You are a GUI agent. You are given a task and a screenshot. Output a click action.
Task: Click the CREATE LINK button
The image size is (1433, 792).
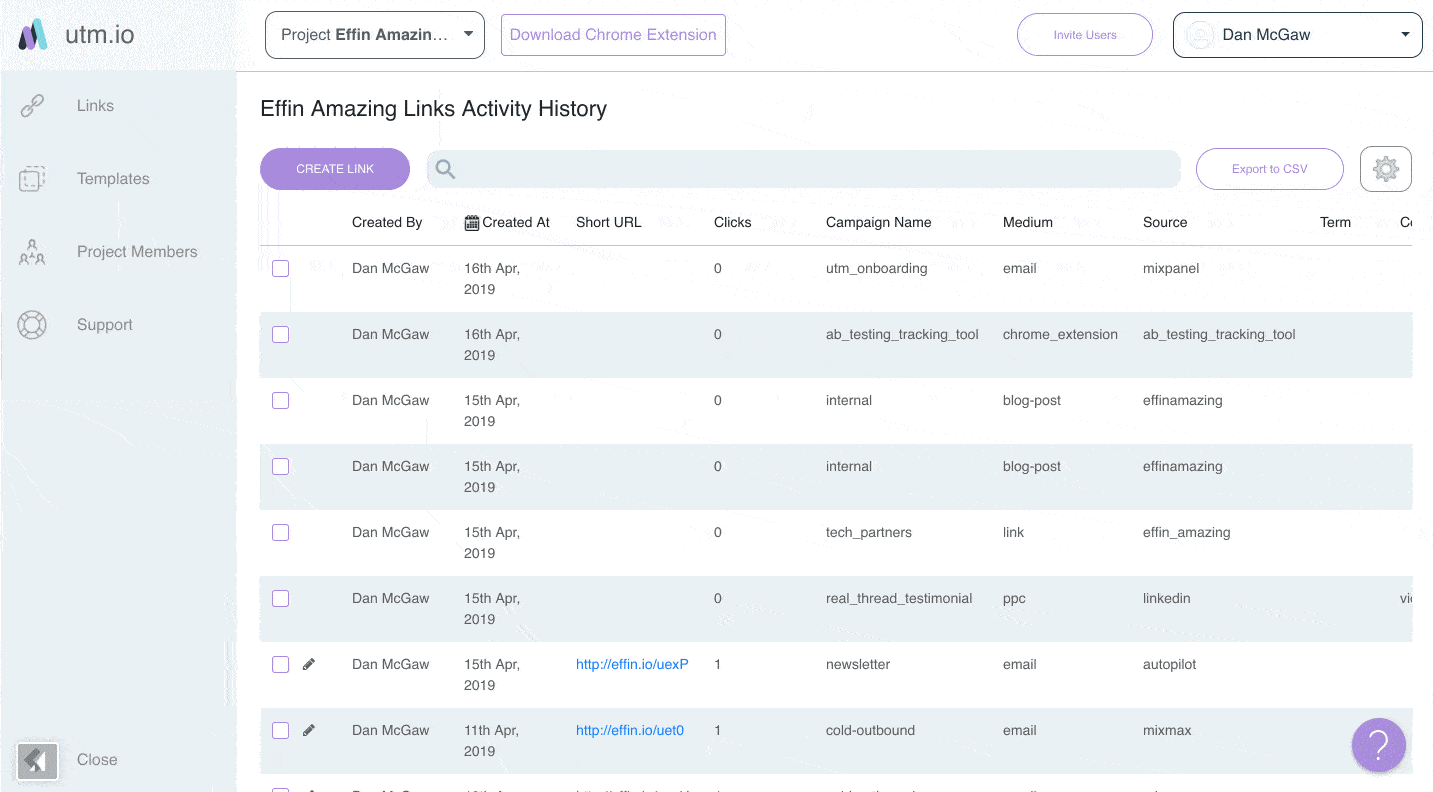pyautogui.click(x=335, y=169)
